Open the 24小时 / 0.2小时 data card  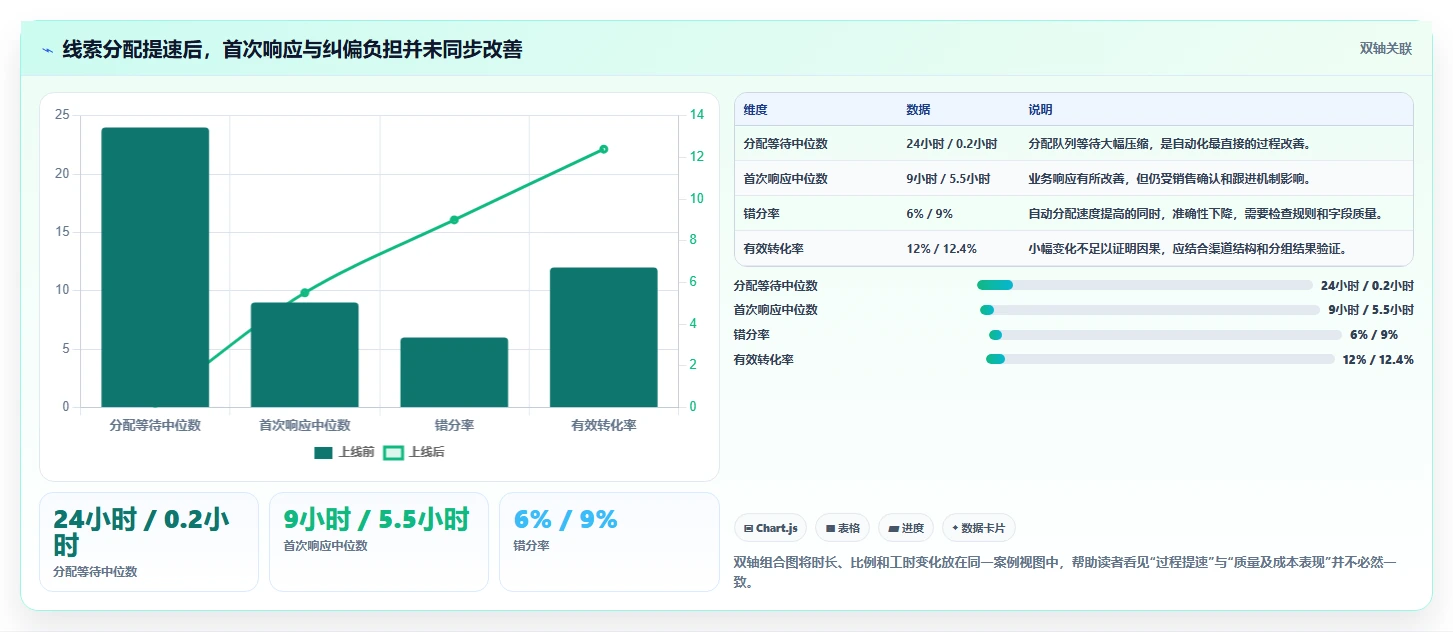pyautogui.click(x=149, y=542)
